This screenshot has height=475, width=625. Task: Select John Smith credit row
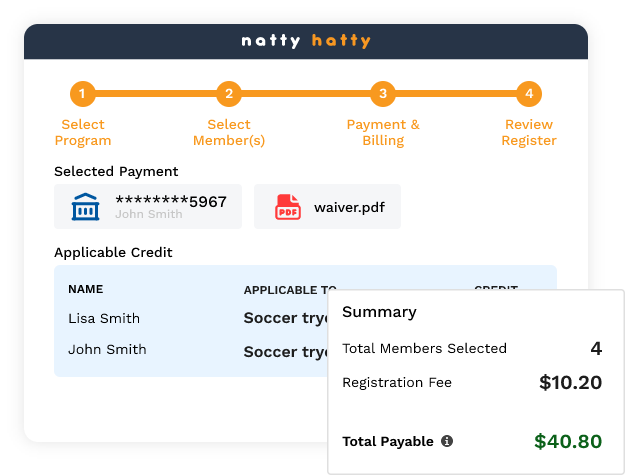[107, 350]
